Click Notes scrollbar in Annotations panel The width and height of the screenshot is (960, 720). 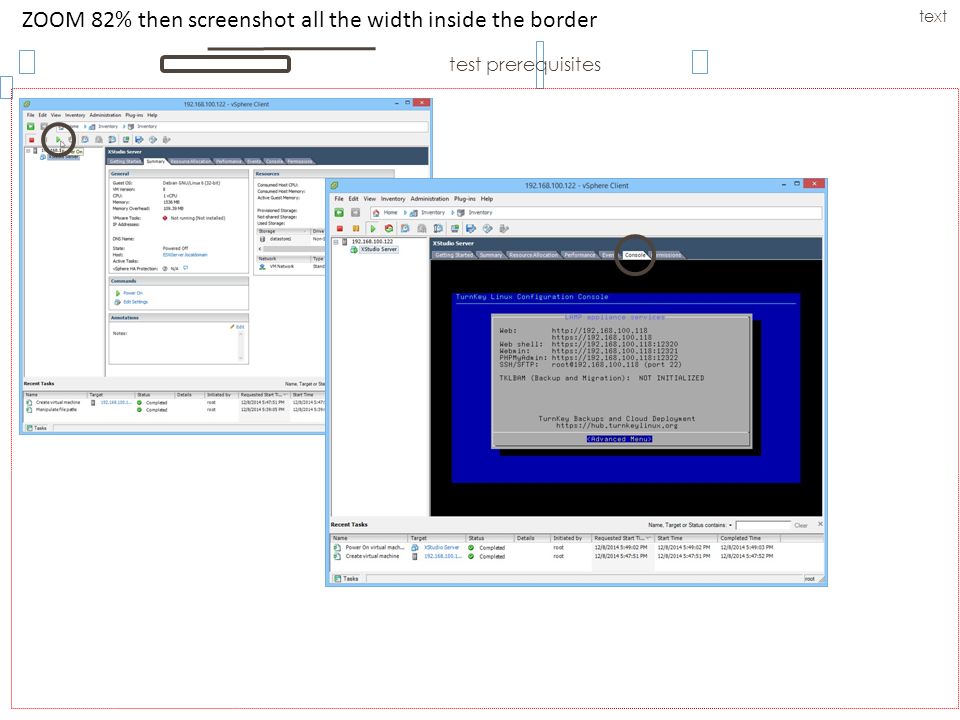(x=241, y=347)
